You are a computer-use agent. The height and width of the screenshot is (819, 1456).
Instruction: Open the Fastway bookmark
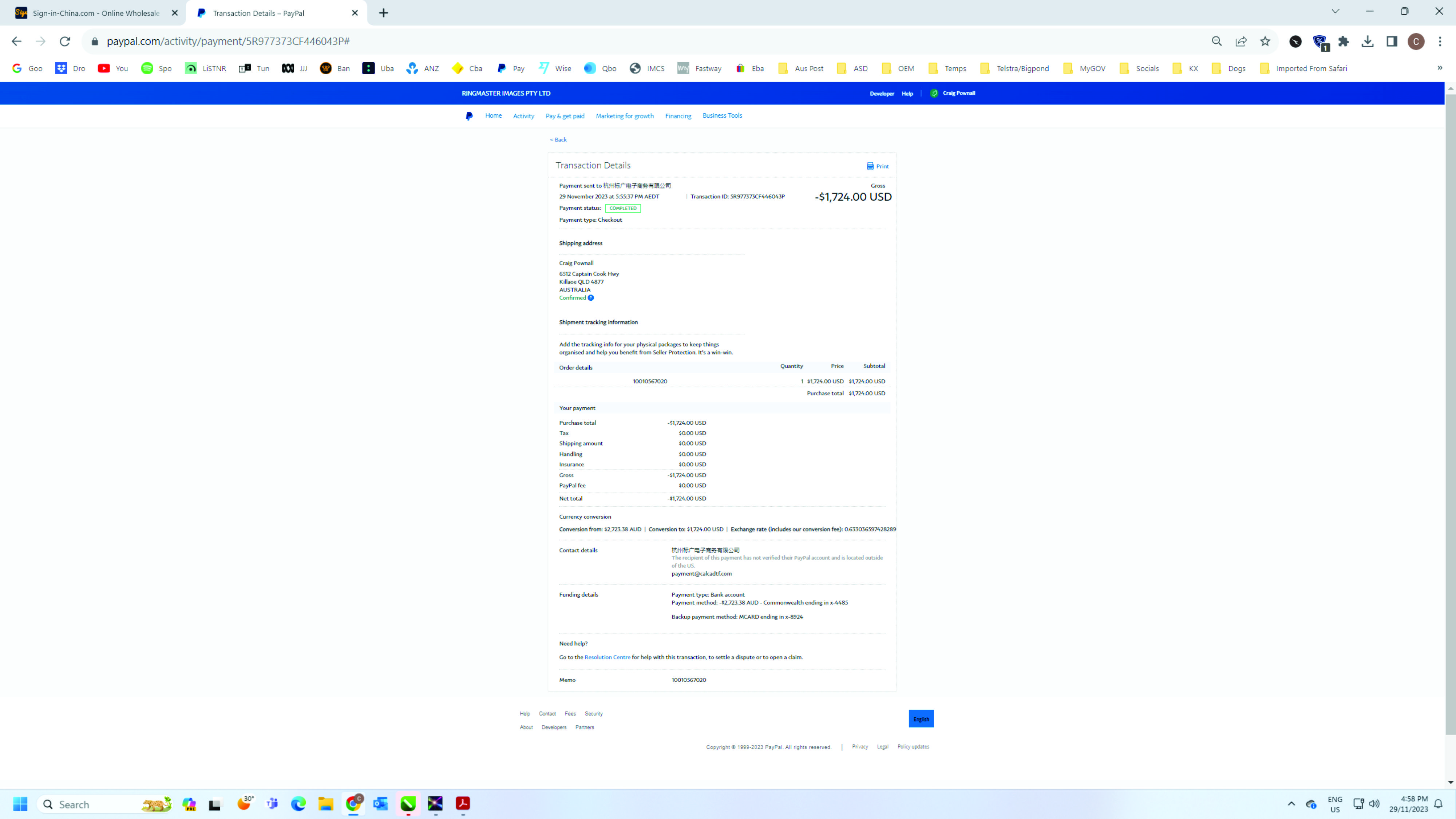(699, 68)
